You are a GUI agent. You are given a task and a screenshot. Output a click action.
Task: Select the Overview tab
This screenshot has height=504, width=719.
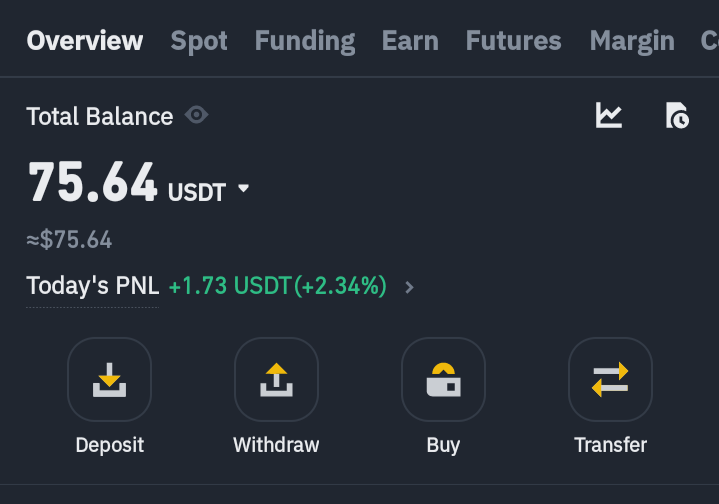(85, 40)
